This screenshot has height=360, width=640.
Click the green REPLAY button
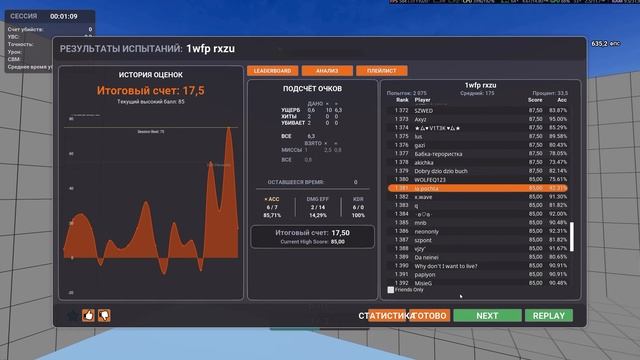point(549,316)
